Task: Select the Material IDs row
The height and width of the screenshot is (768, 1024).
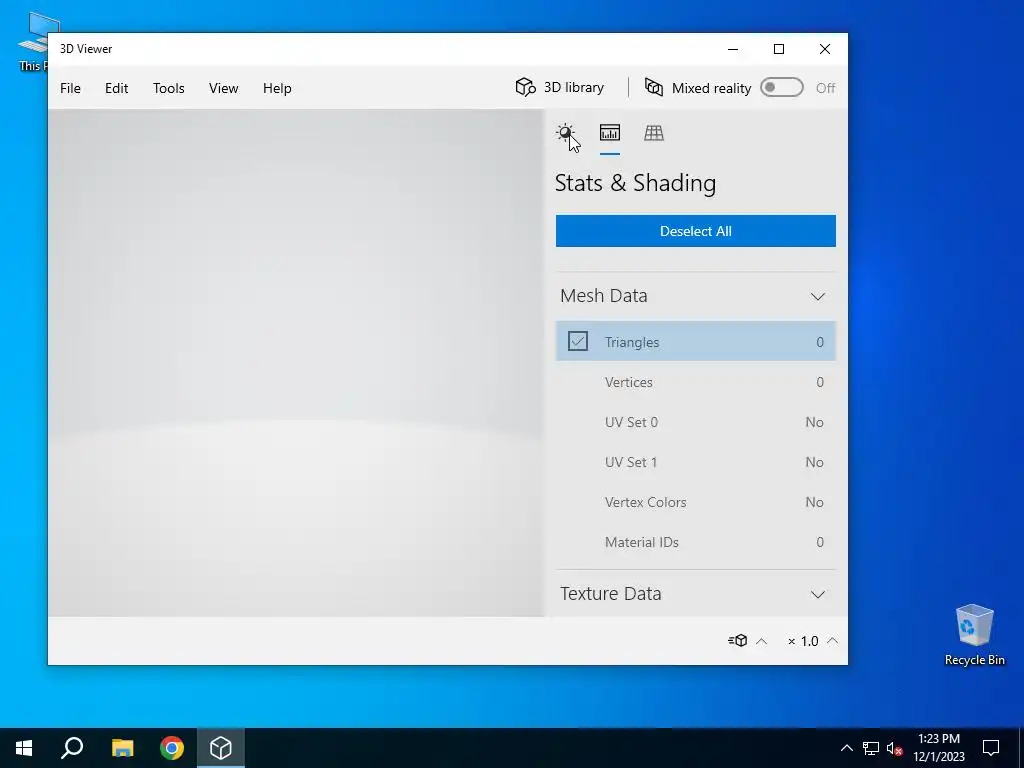Action: coord(696,542)
